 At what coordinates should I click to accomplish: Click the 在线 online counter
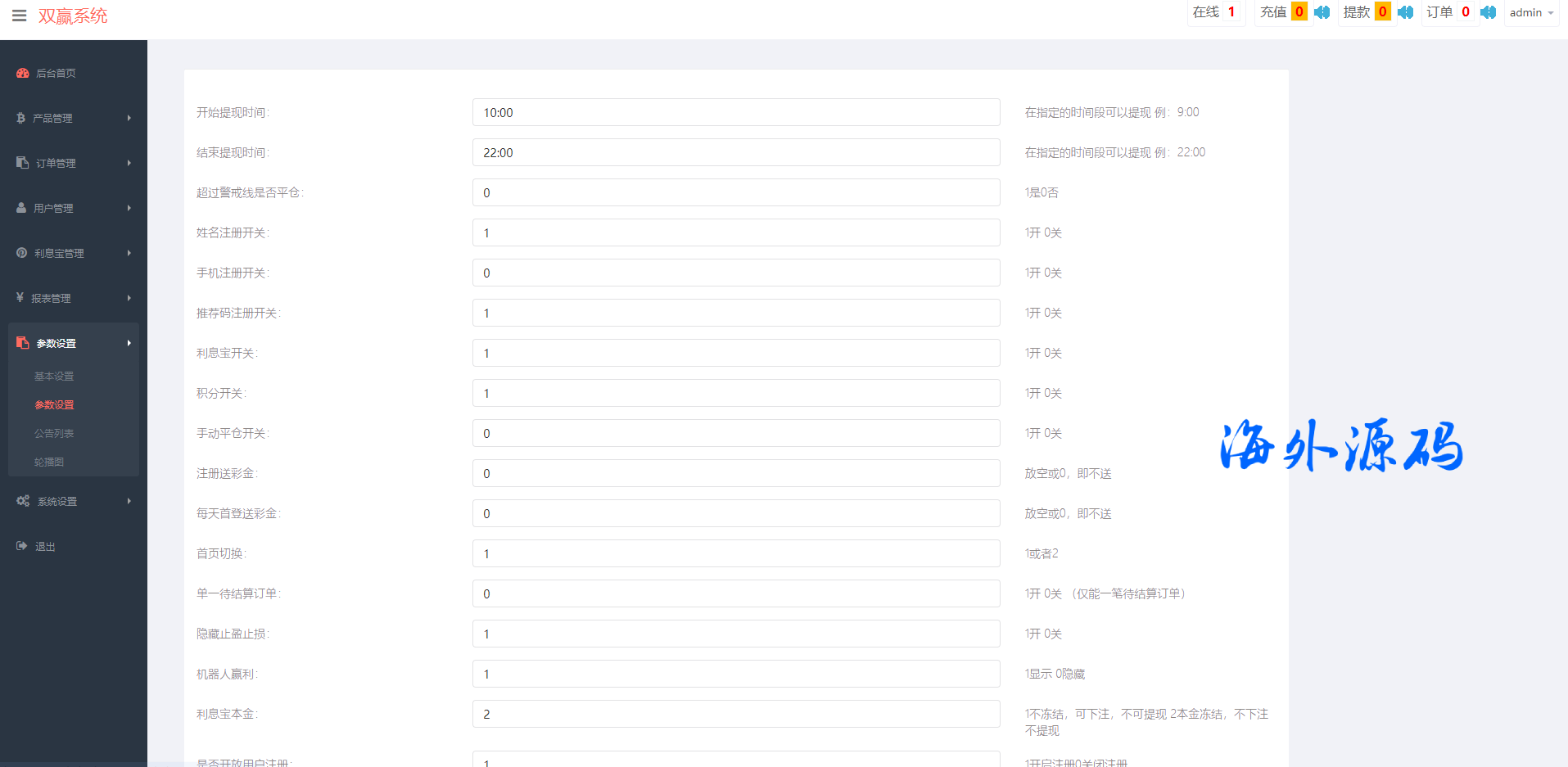(x=1214, y=12)
